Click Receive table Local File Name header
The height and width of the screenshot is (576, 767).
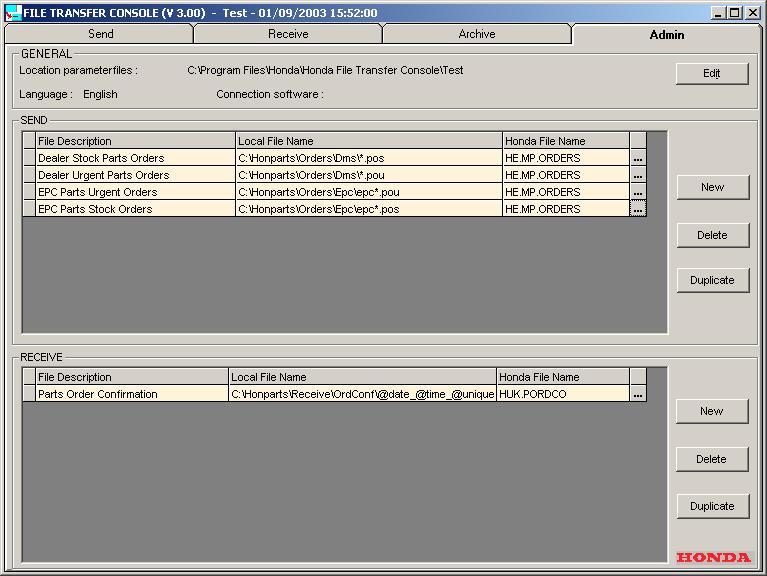click(362, 377)
